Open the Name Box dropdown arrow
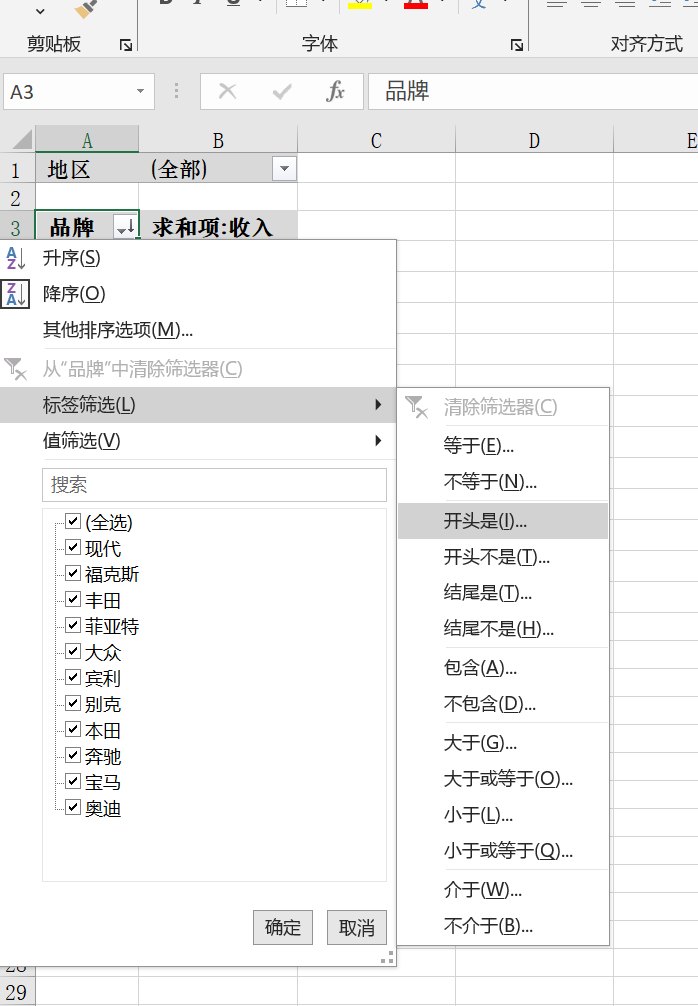 tap(140, 91)
